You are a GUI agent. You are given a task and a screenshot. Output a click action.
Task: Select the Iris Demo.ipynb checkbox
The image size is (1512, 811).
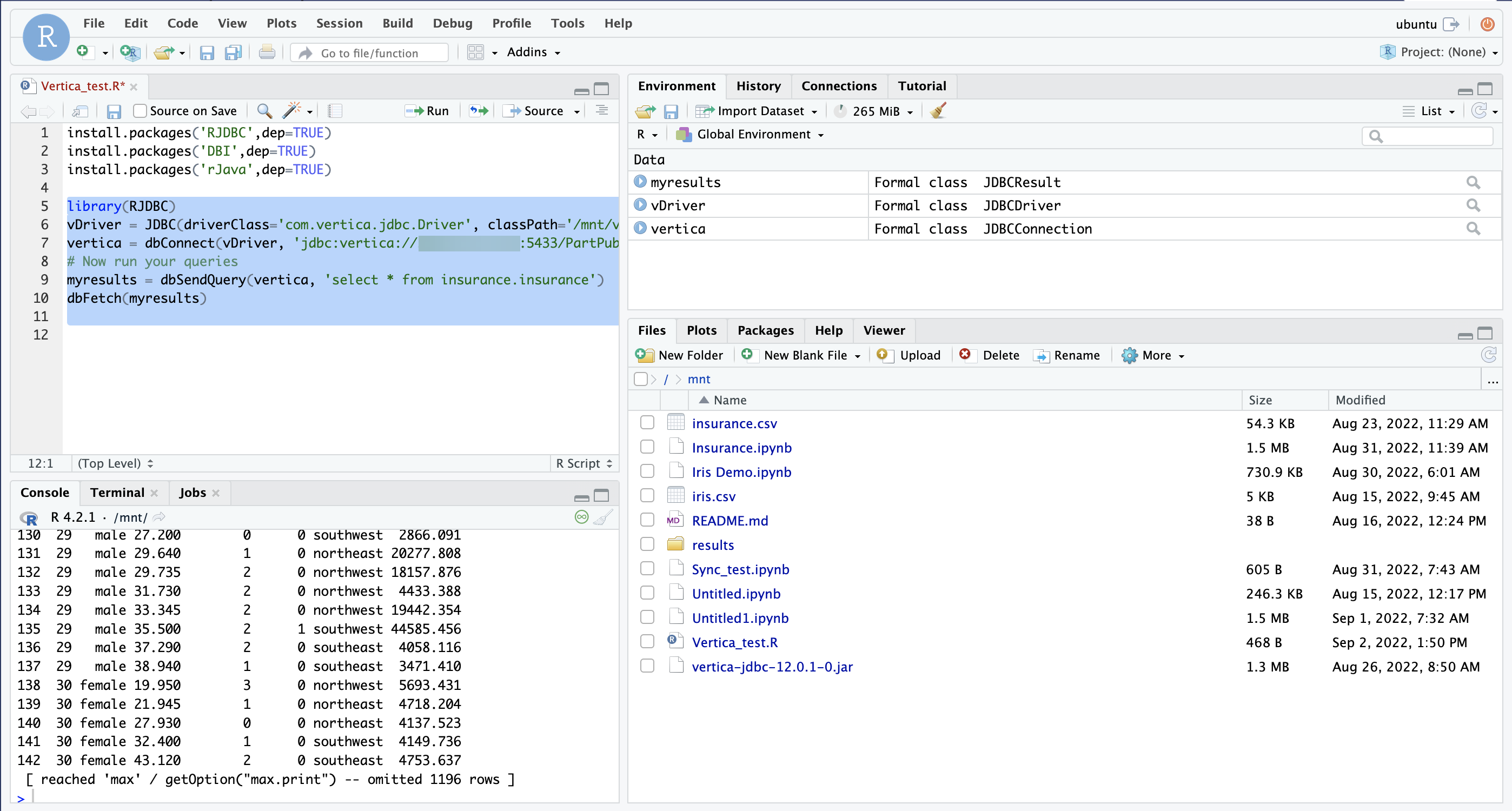647,471
